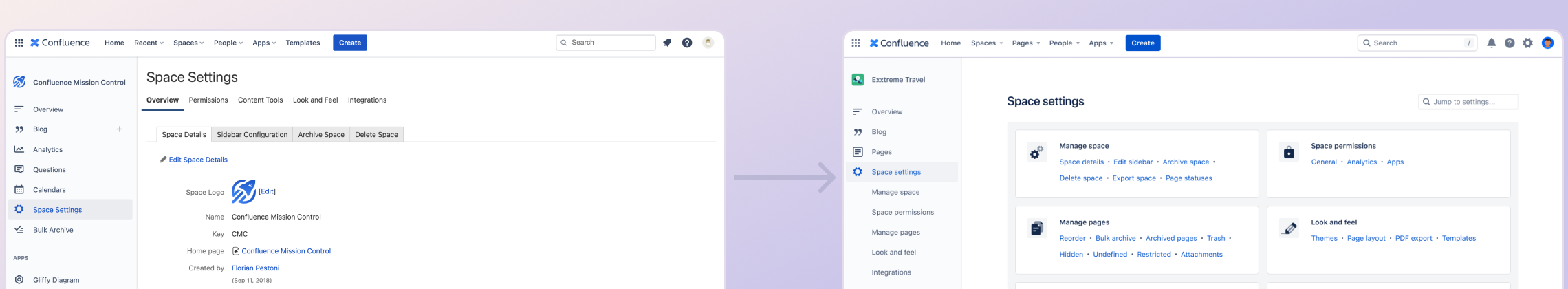Open Bulk archive link in Manage pages
Screen dimensions: 1568x289
pyautogui.click(x=1115, y=238)
